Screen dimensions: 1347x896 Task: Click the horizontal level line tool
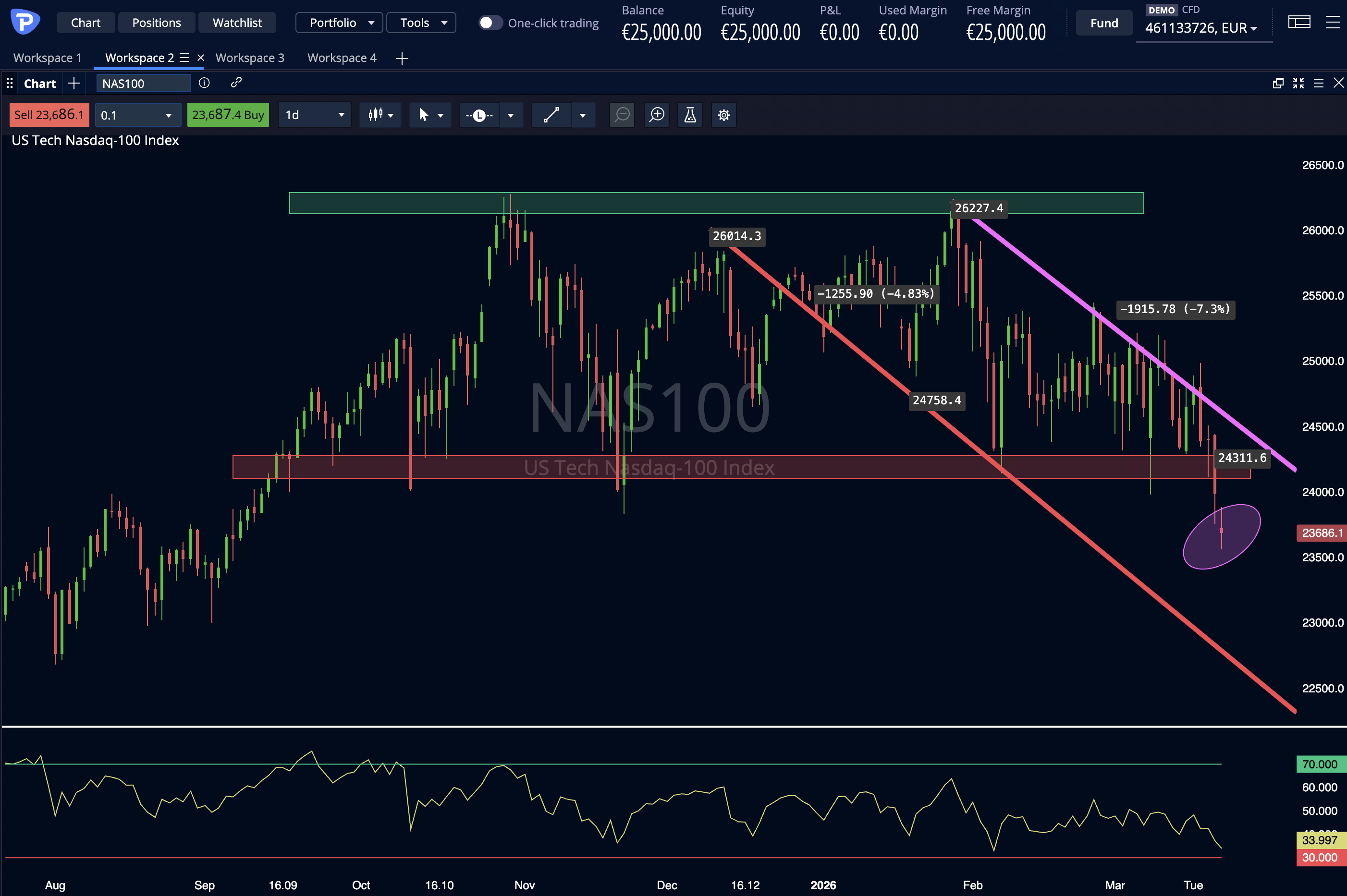point(479,115)
